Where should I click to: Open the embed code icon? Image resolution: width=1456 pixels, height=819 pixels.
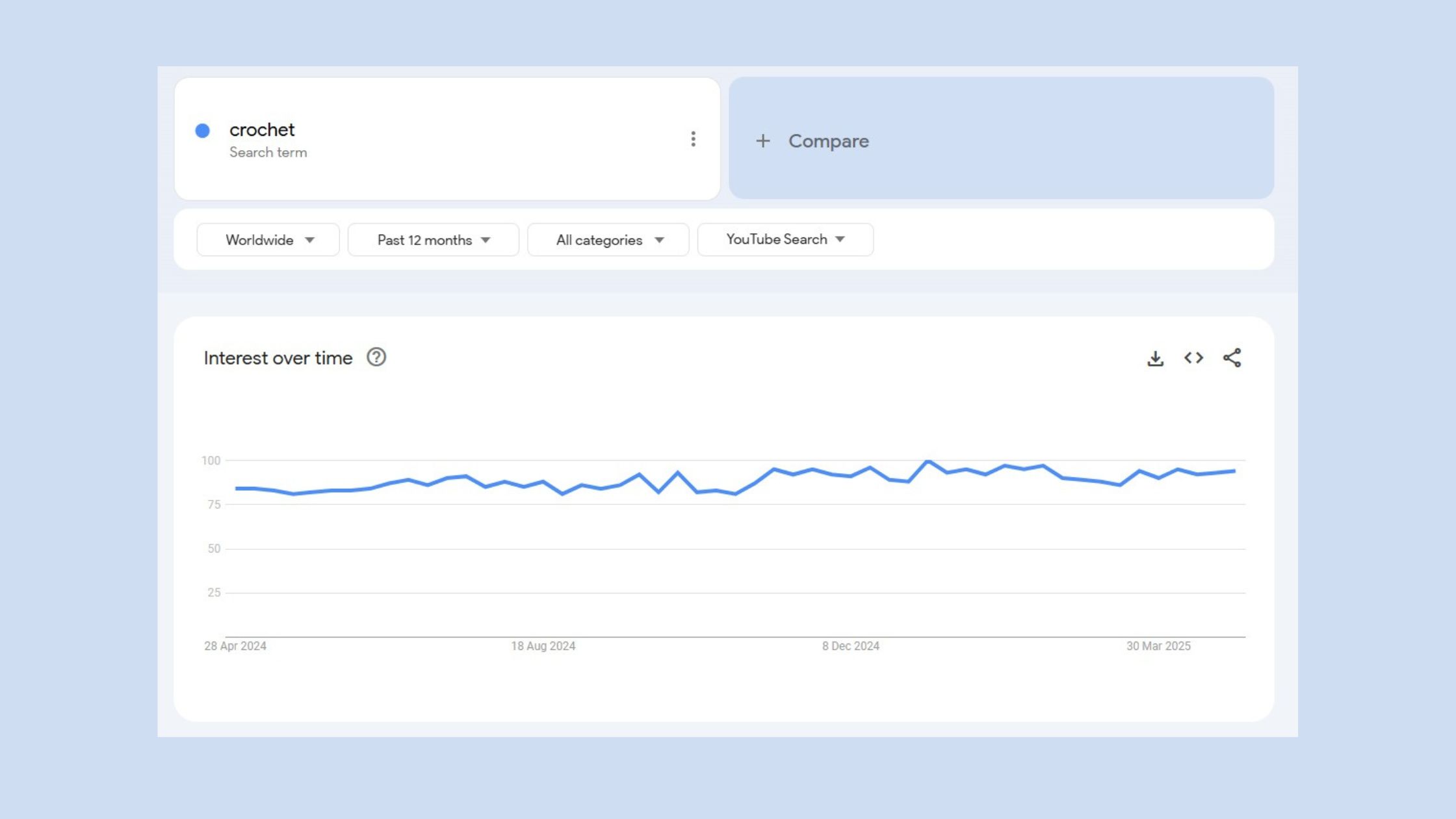pyautogui.click(x=1193, y=358)
